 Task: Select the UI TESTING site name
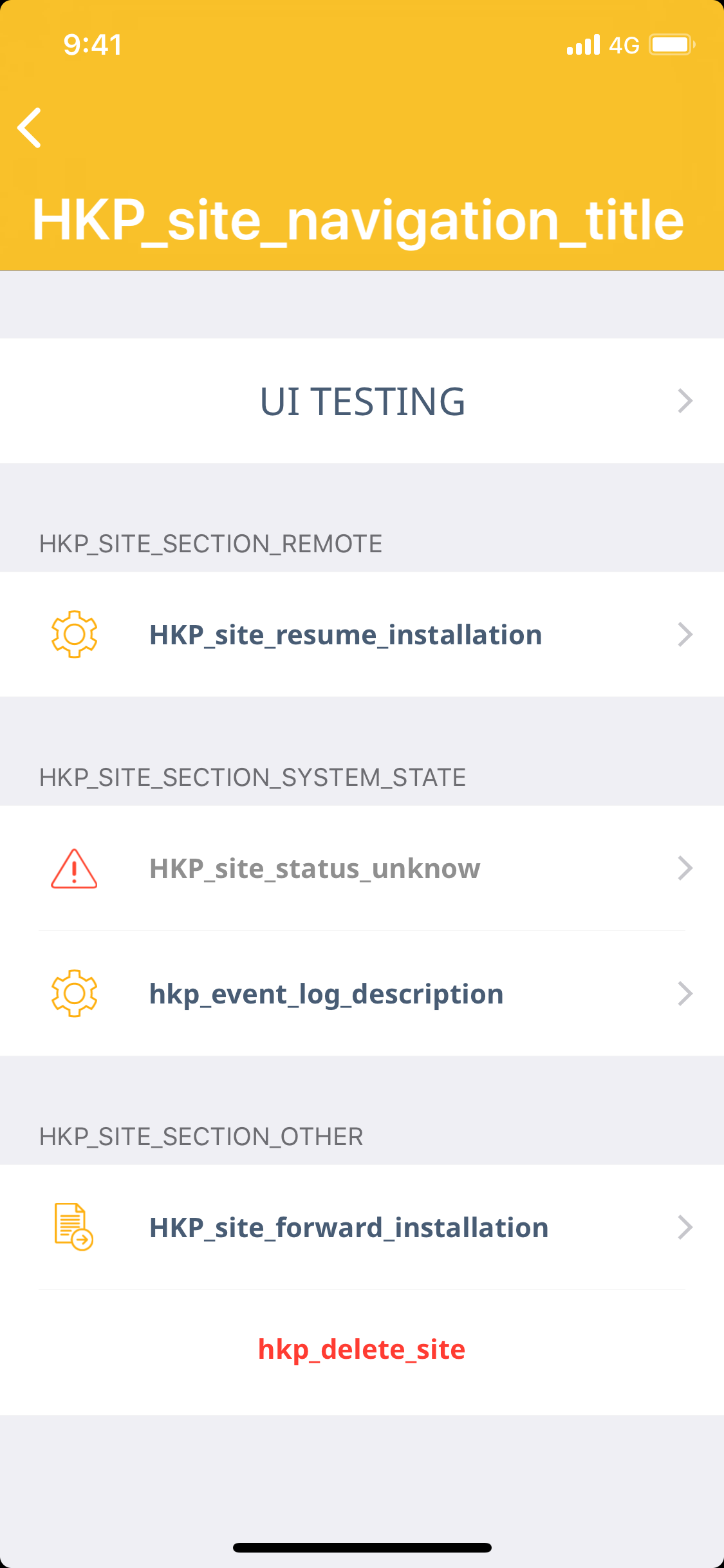pyautogui.click(x=362, y=402)
